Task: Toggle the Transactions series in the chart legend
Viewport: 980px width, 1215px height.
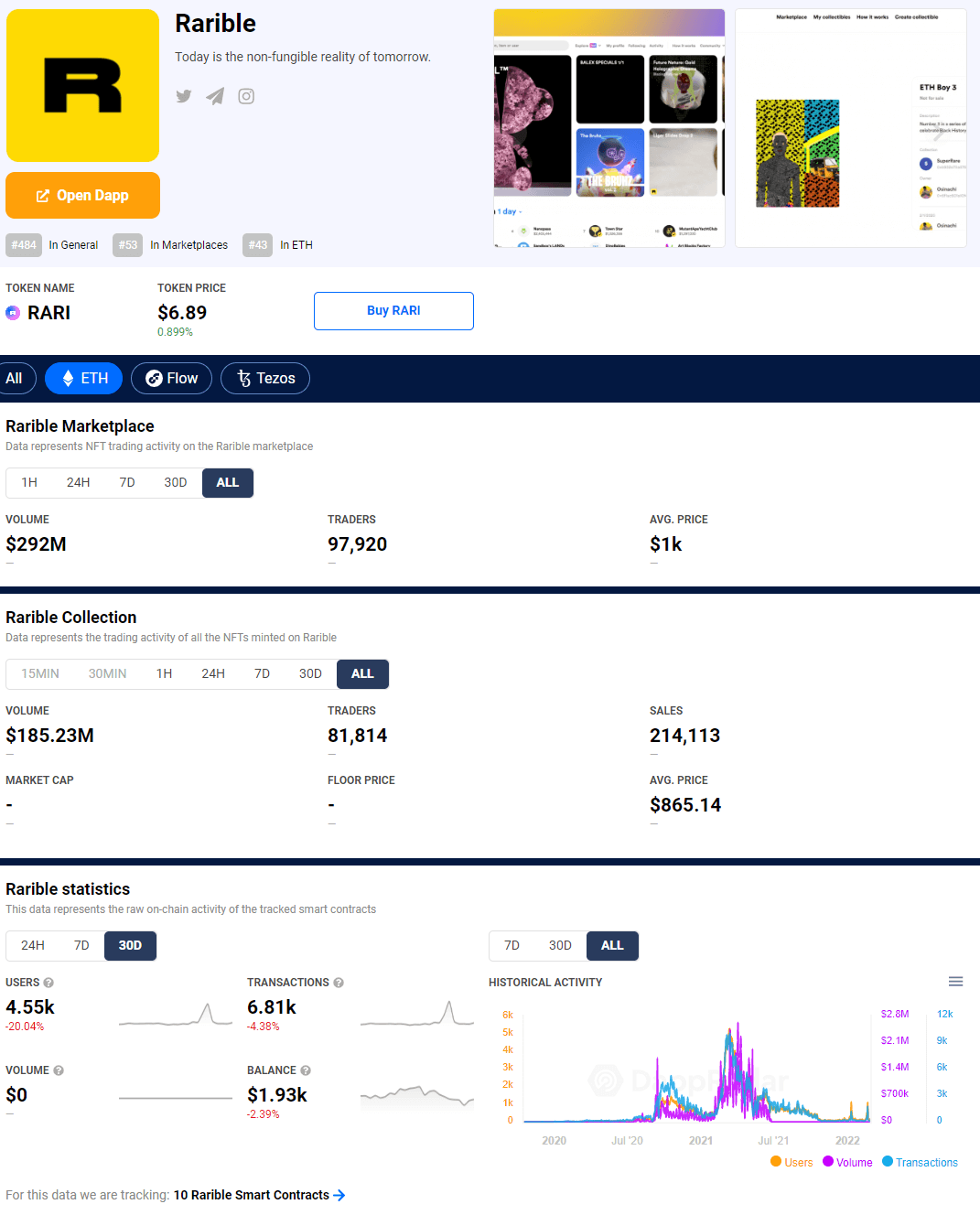Action: click(920, 1162)
